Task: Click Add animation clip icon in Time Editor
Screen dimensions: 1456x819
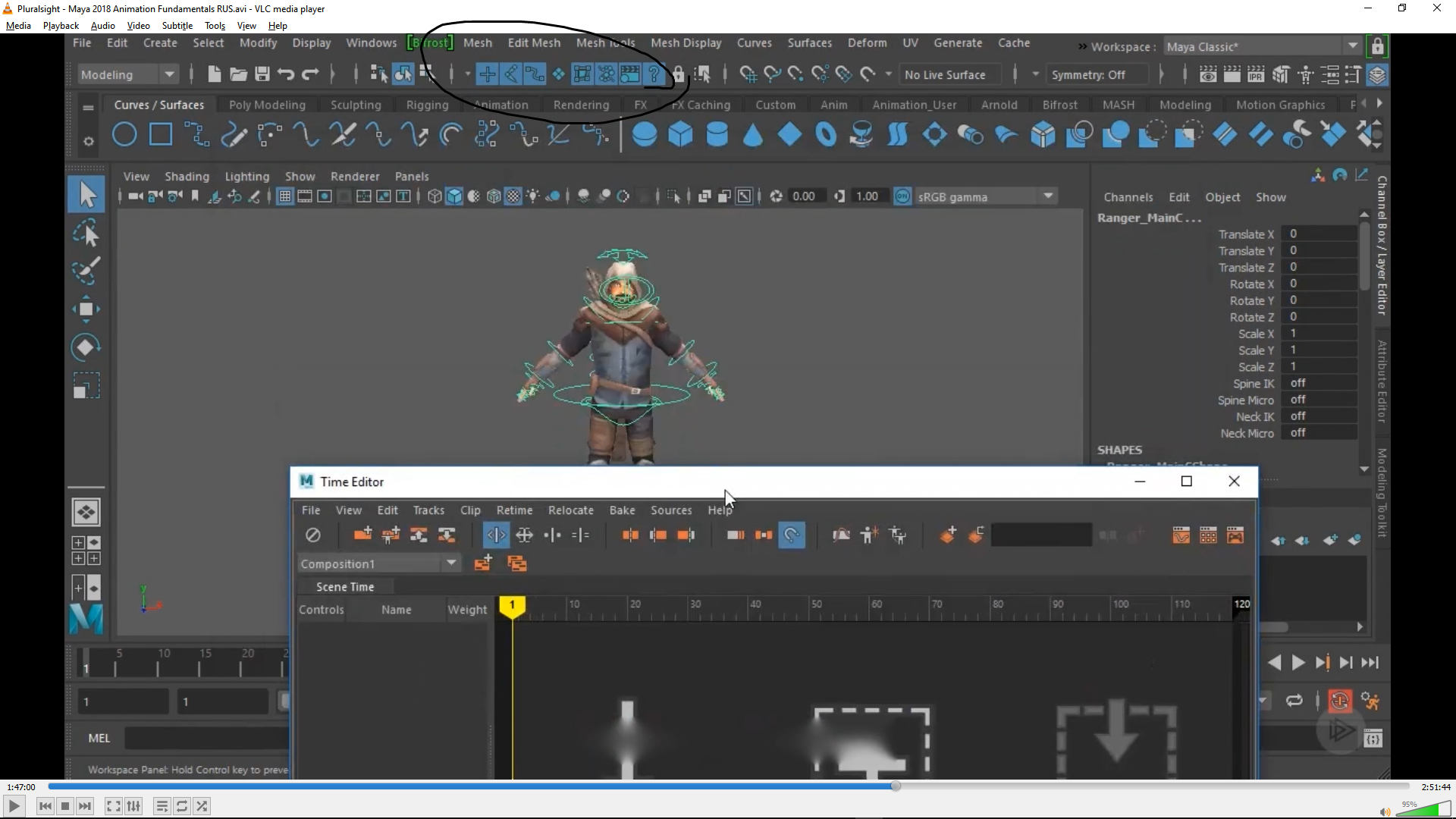Action: pos(363,535)
